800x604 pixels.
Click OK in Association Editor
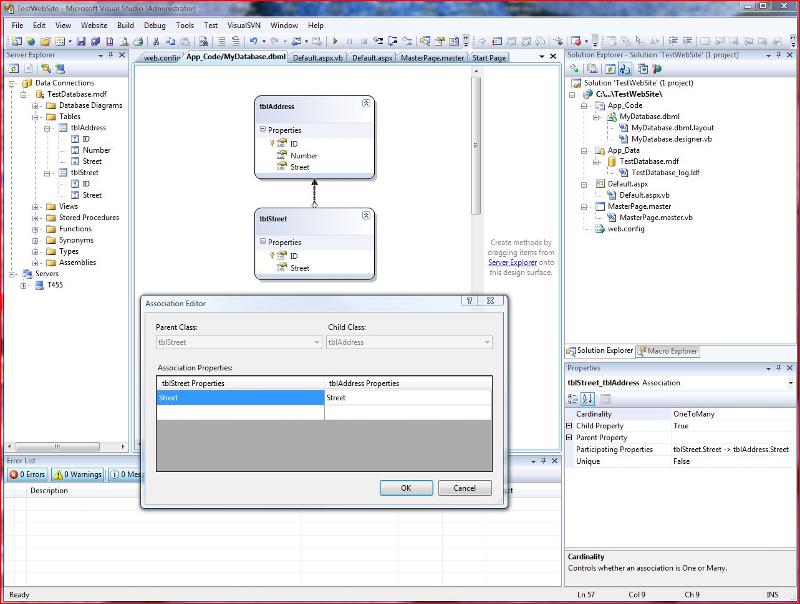point(406,488)
